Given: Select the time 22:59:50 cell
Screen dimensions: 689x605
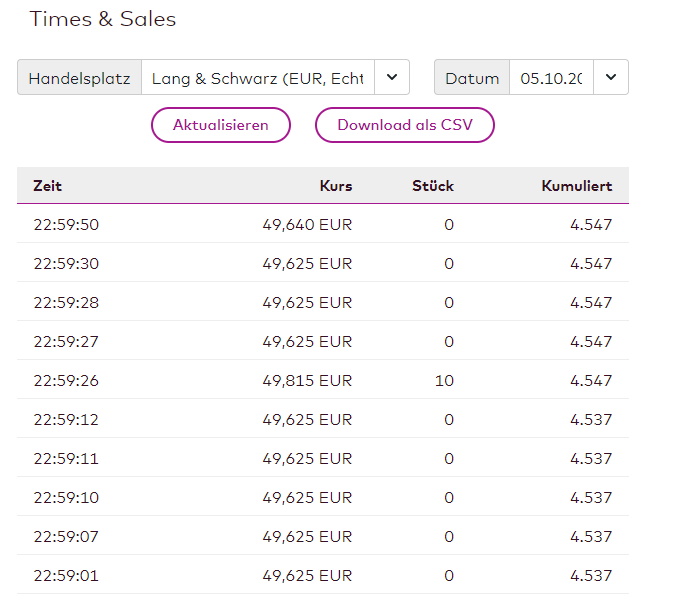Looking at the screenshot, I should click(66, 225).
